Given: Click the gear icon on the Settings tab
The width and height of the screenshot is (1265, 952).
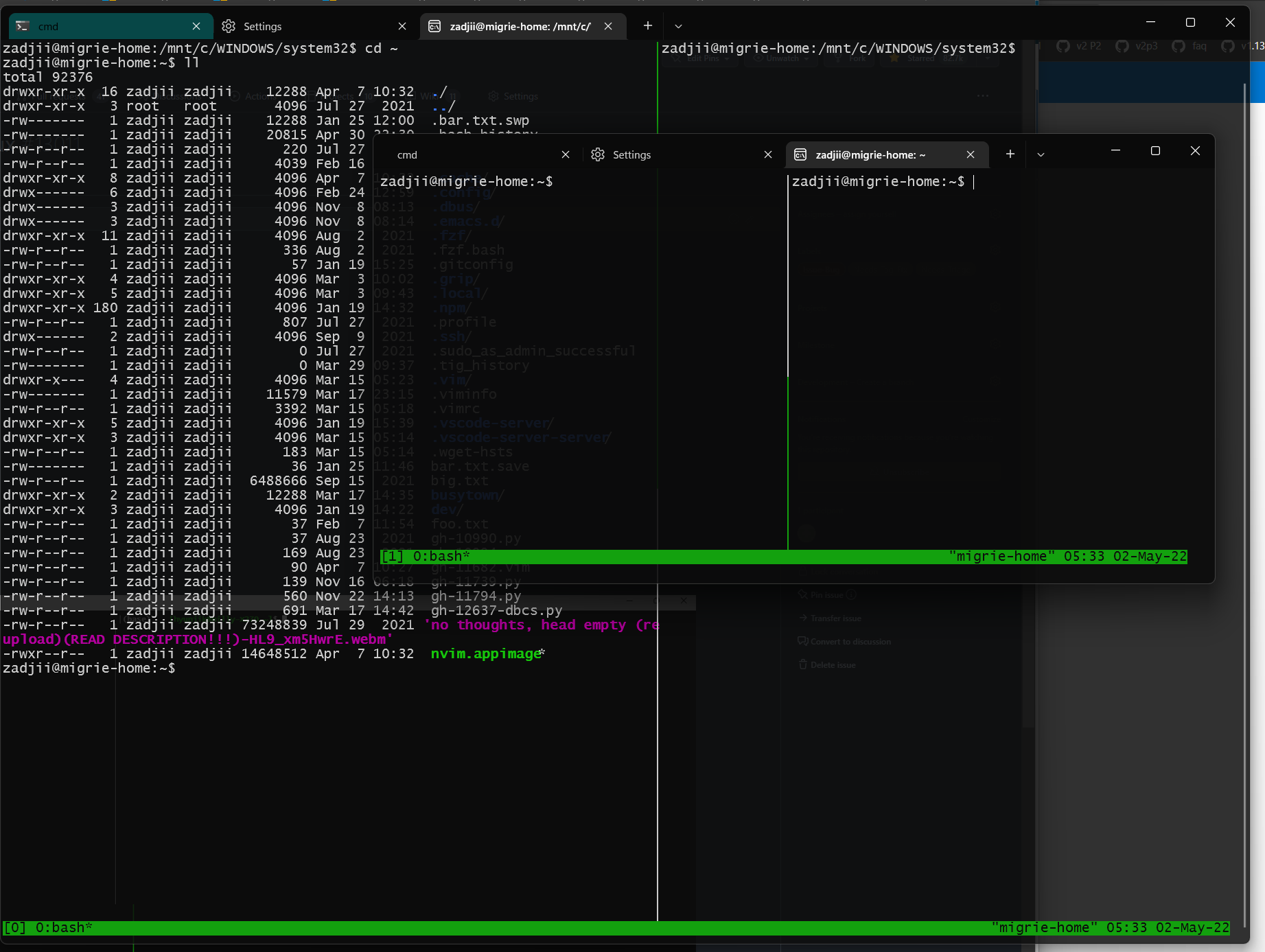Looking at the screenshot, I should coord(227,26).
